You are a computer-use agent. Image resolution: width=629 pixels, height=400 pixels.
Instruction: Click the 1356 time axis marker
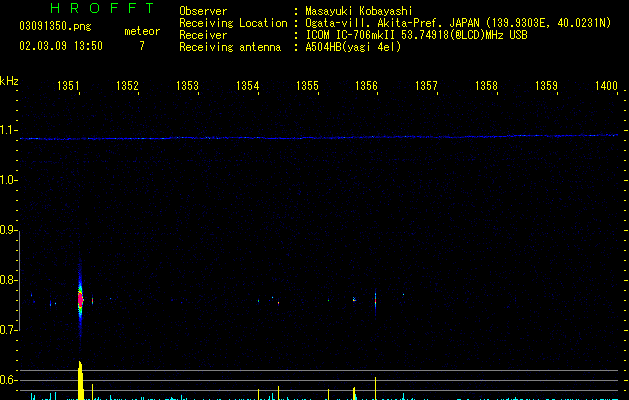pos(366,85)
